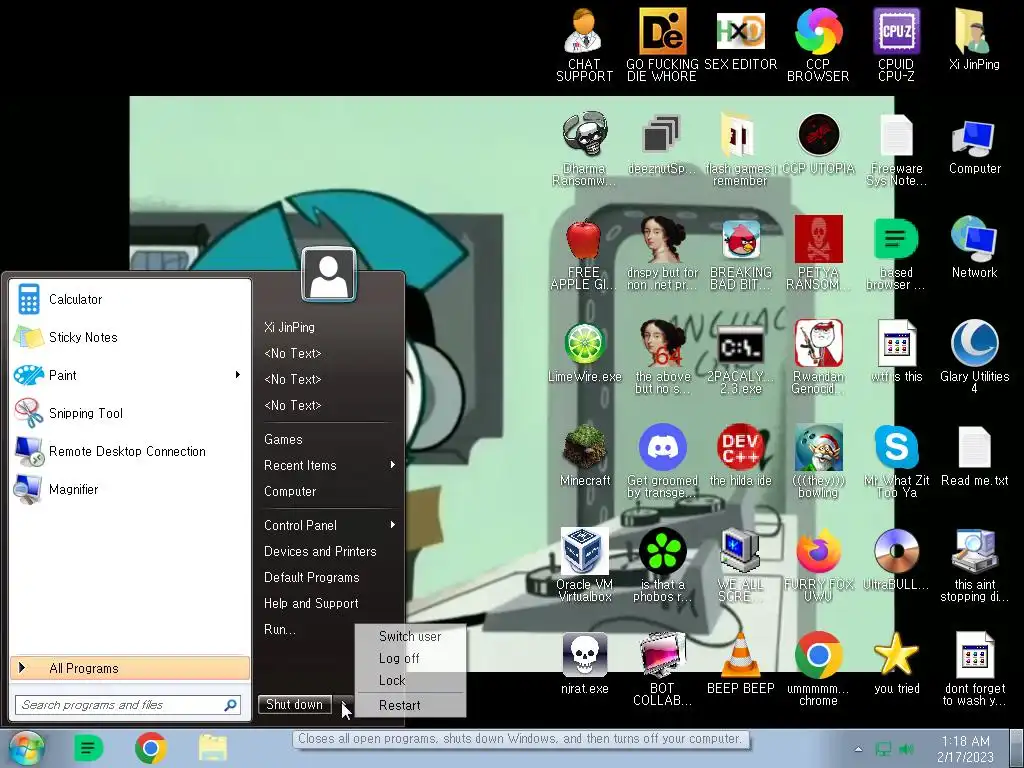Image resolution: width=1024 pixels, height=768 pixels.
Task: Open volume control in system tray
Action: 906,749
